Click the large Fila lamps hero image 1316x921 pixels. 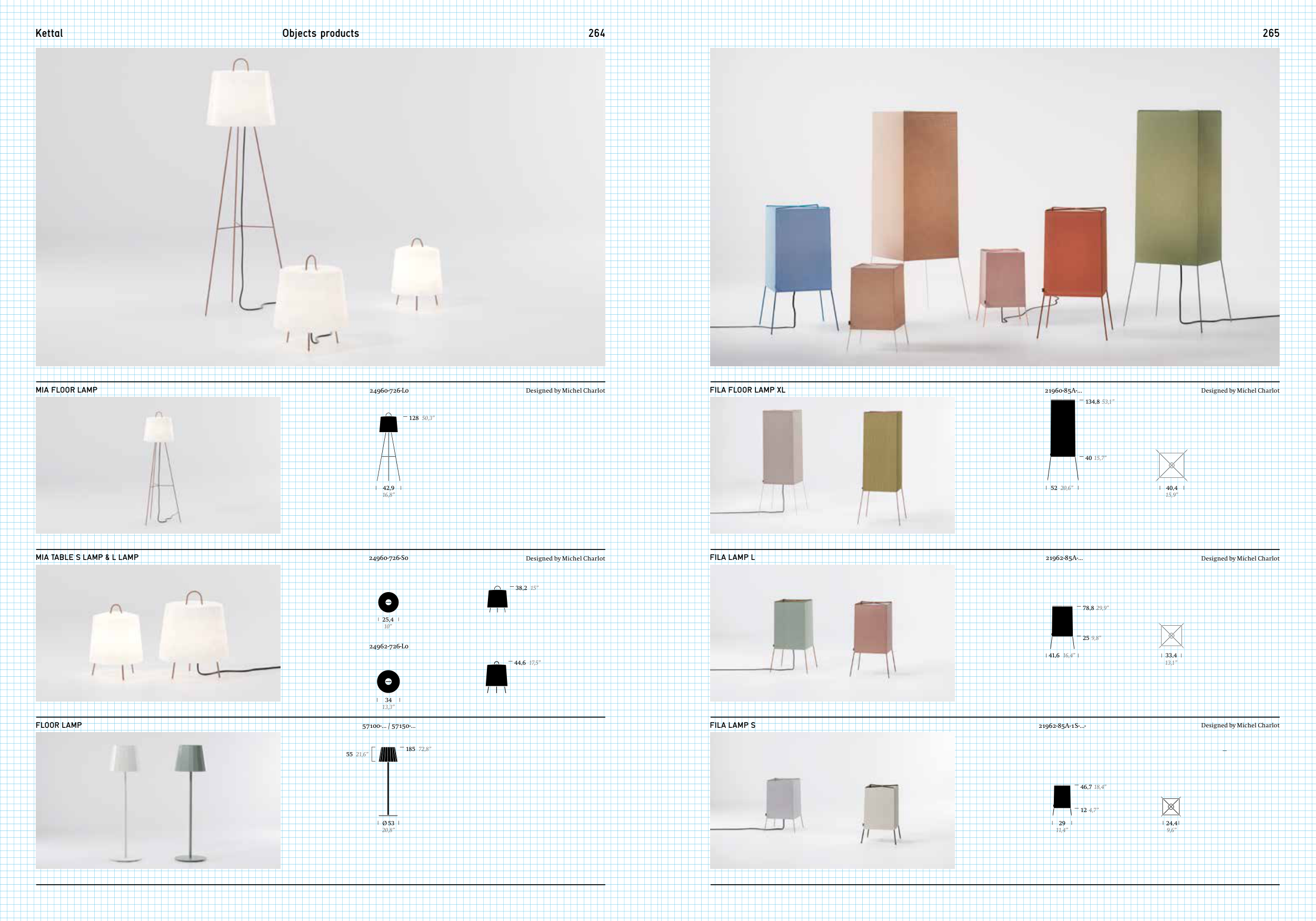[x=994, y=207]
